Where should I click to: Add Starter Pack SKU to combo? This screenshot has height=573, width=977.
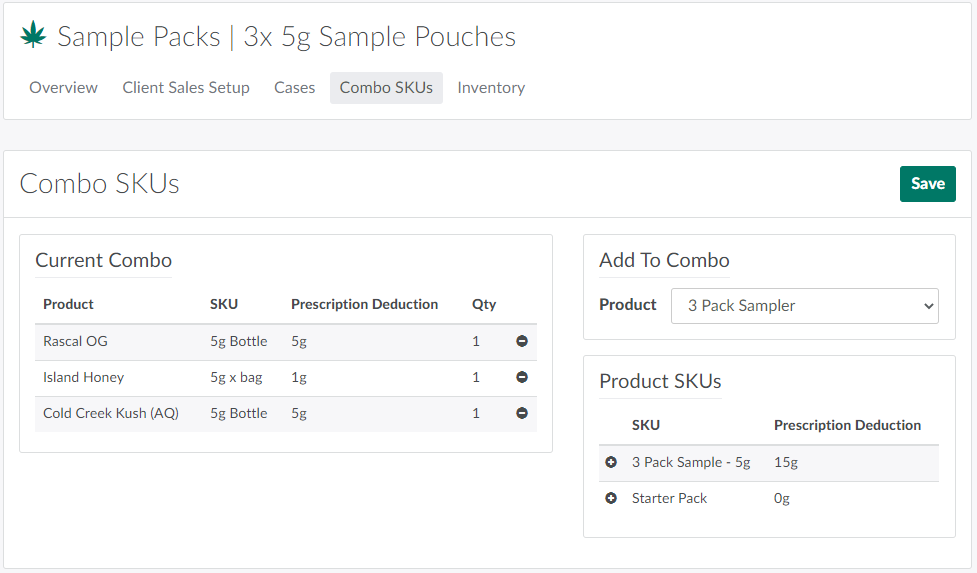pos(611,499)
